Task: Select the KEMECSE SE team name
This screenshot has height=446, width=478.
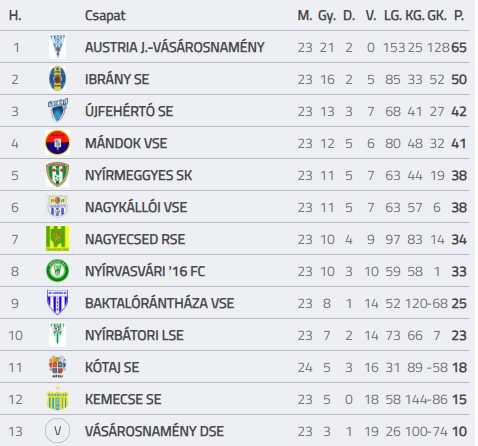Action: pyautogui.click(x=123, y=399)
